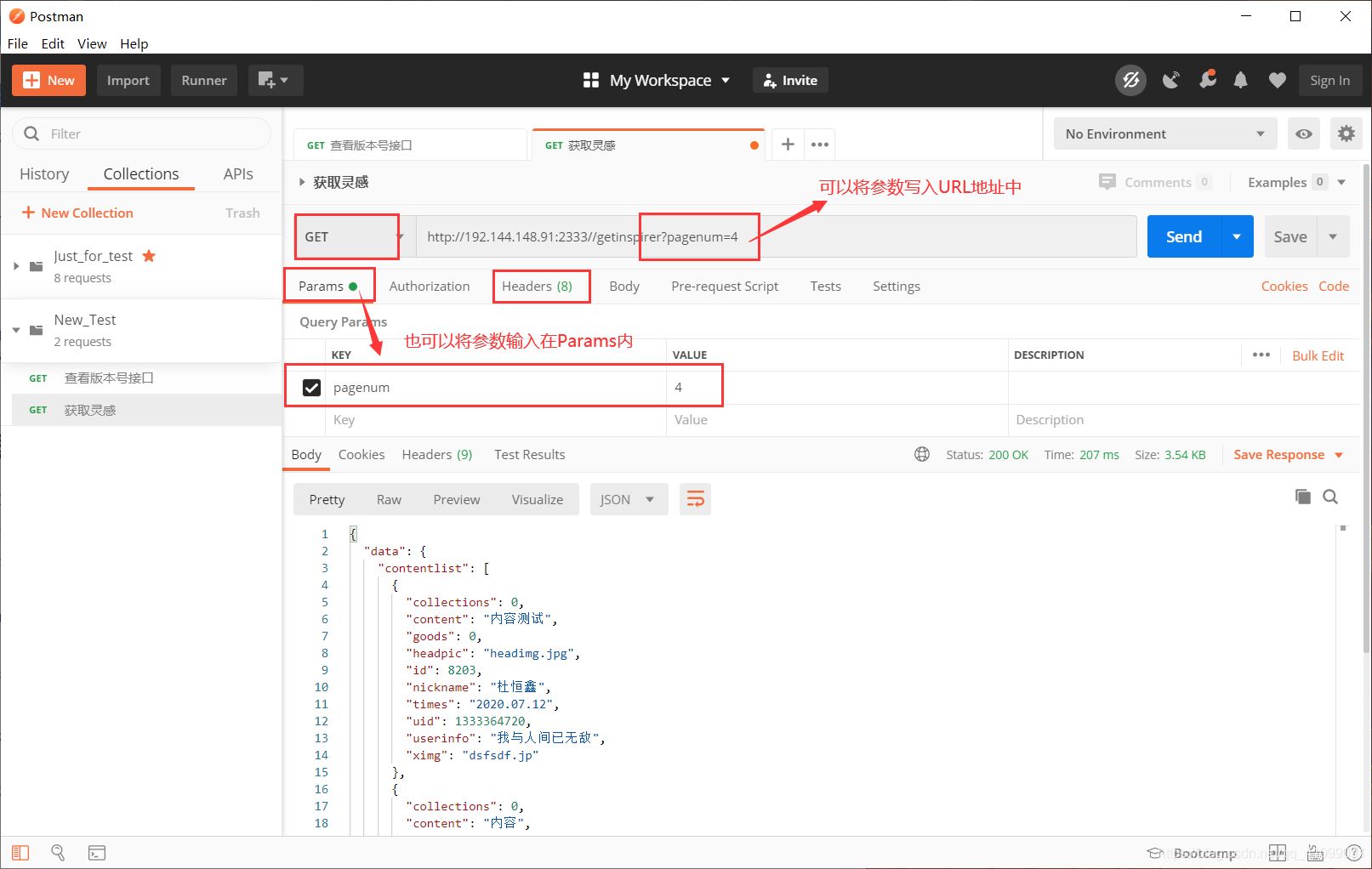This screenshot has height=869, width=1372.
Task: Search the response with magnifier icon
Action: [1330, 497]
